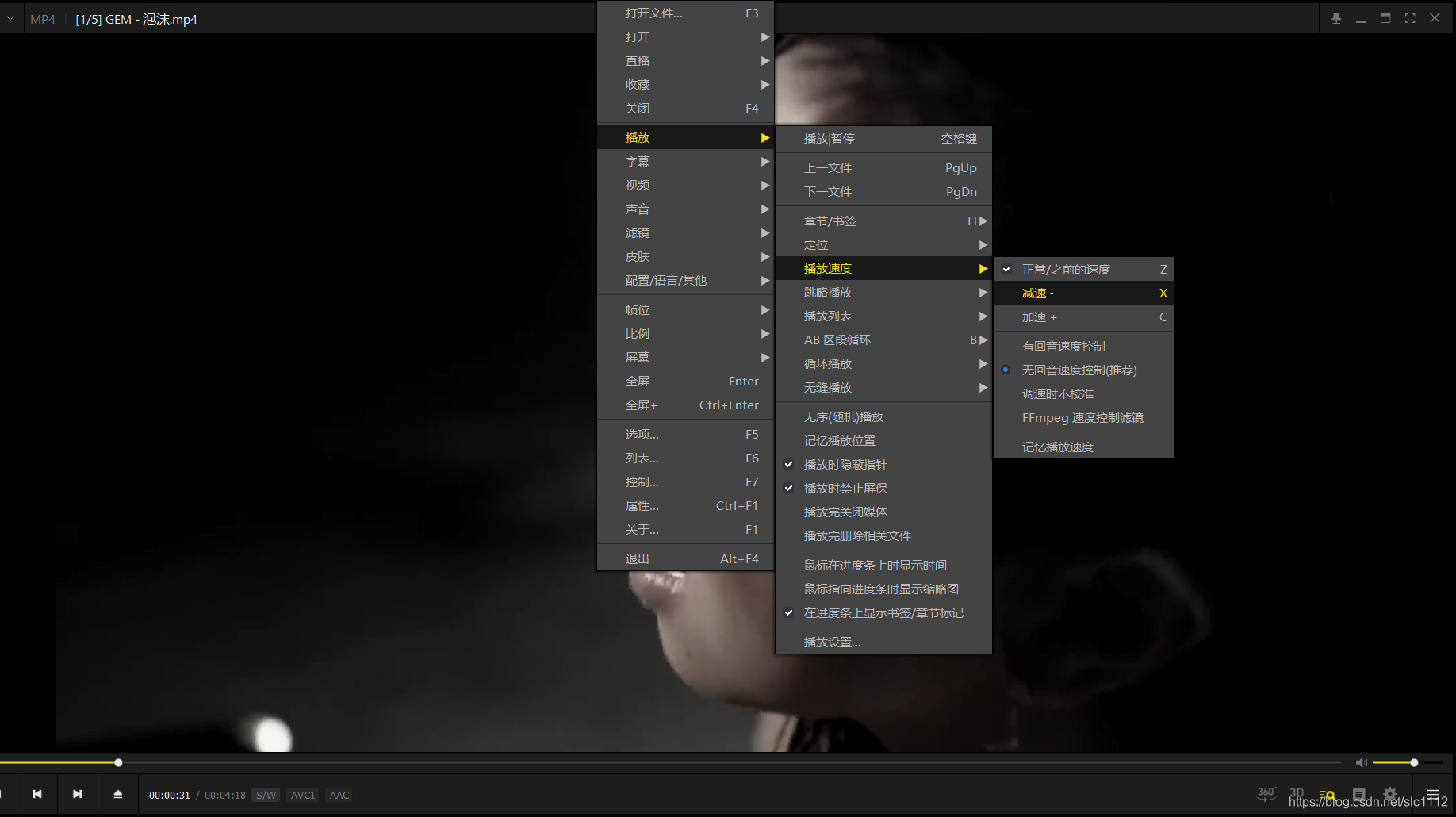Expand the 滤镜 submenu

click(x=685, y=233)
